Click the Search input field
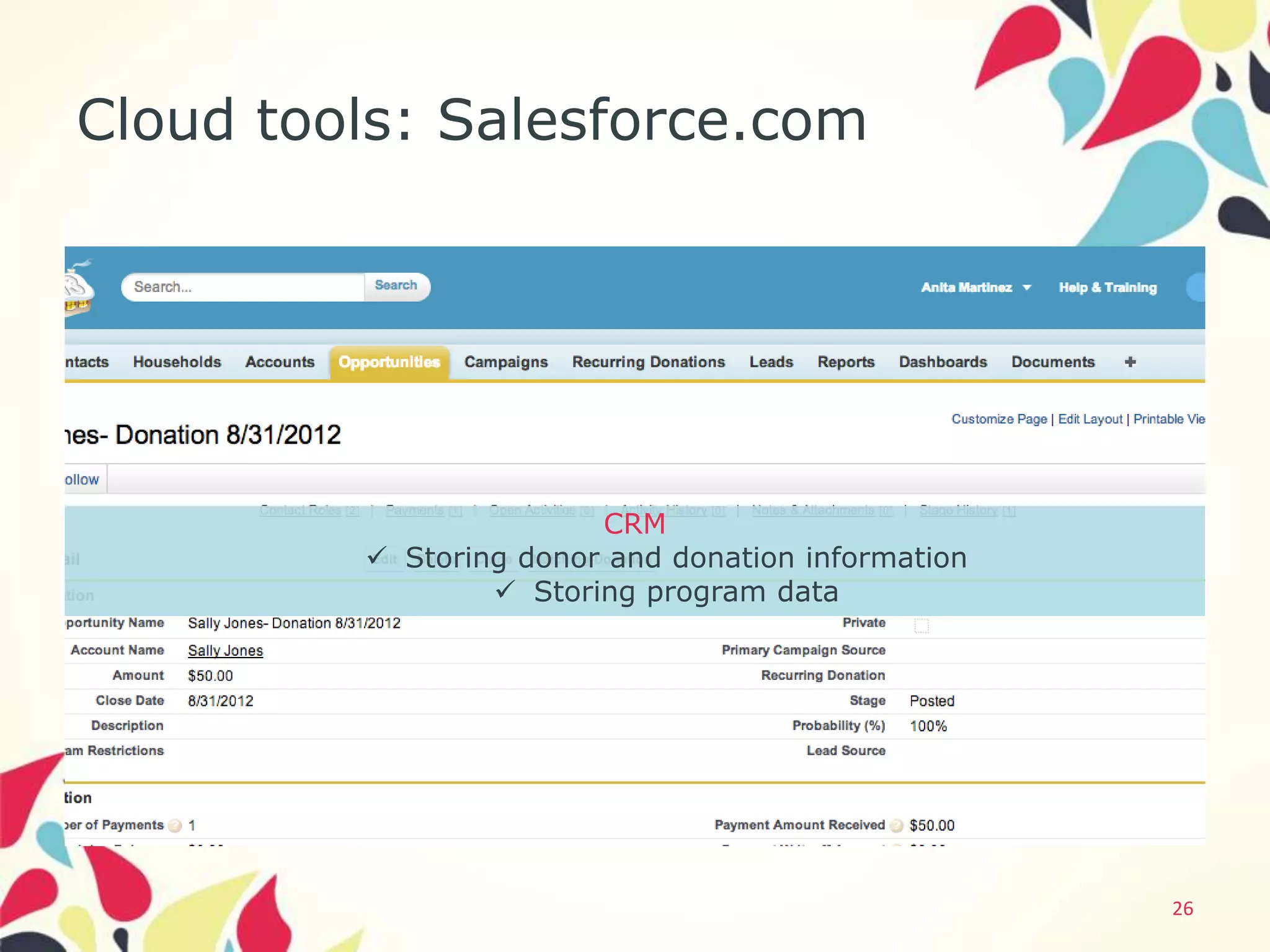Viewport: 1270px width, 952px height. pyautogui.click(x=243, y=287)
